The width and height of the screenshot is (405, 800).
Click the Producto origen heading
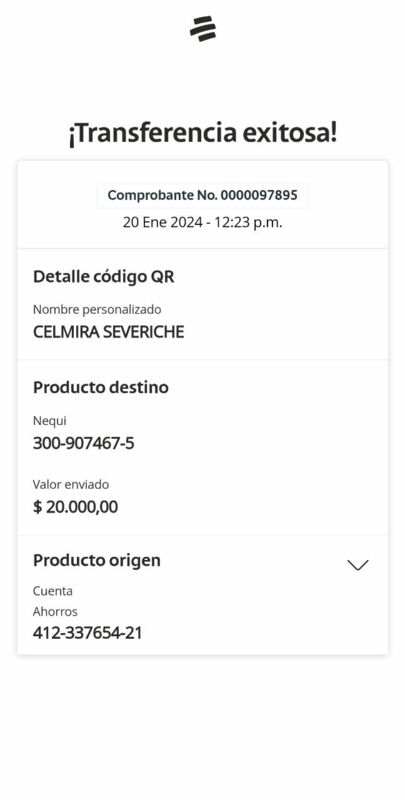point(97,560)
